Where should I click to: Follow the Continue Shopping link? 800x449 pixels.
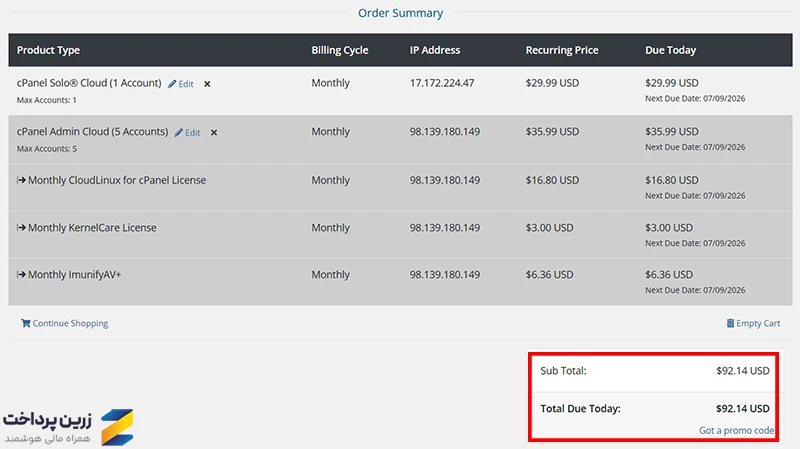[70, 323]
